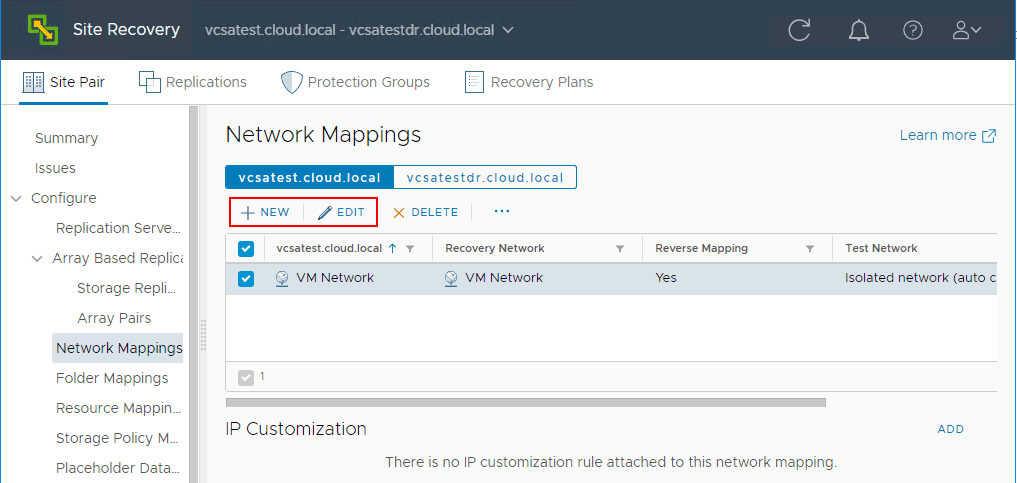
Task: Toggle the select-all checkbox in table header
Action: (246, 249)
